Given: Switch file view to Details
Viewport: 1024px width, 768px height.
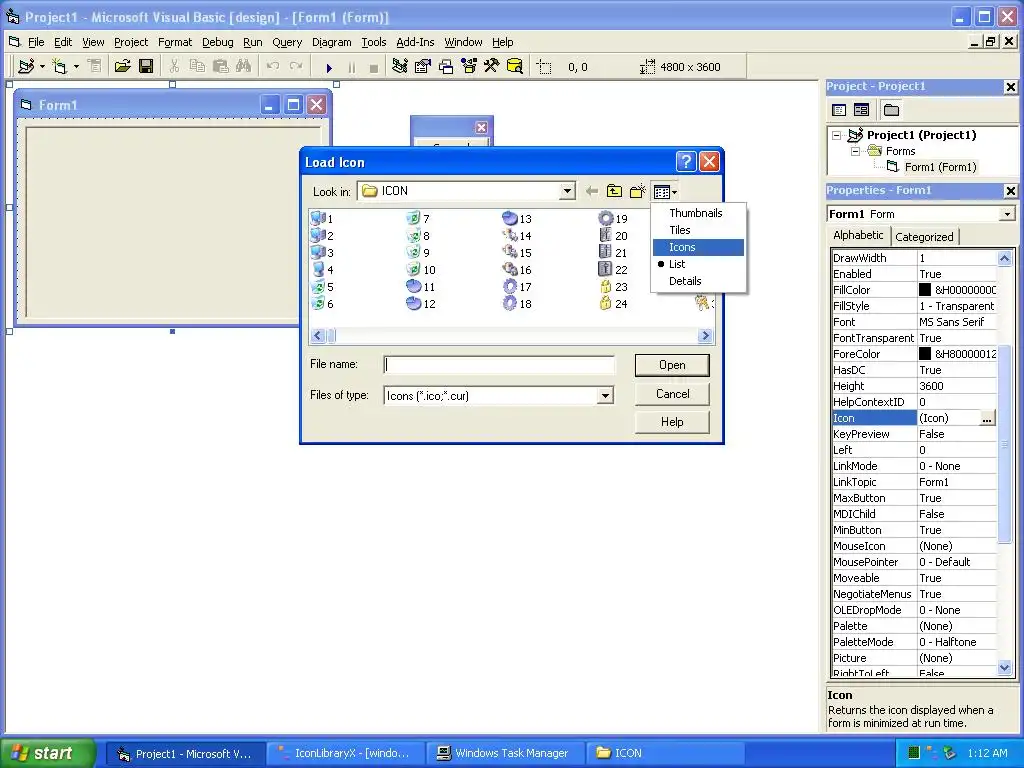Looking at the screenshot, I should pos(685,281).
